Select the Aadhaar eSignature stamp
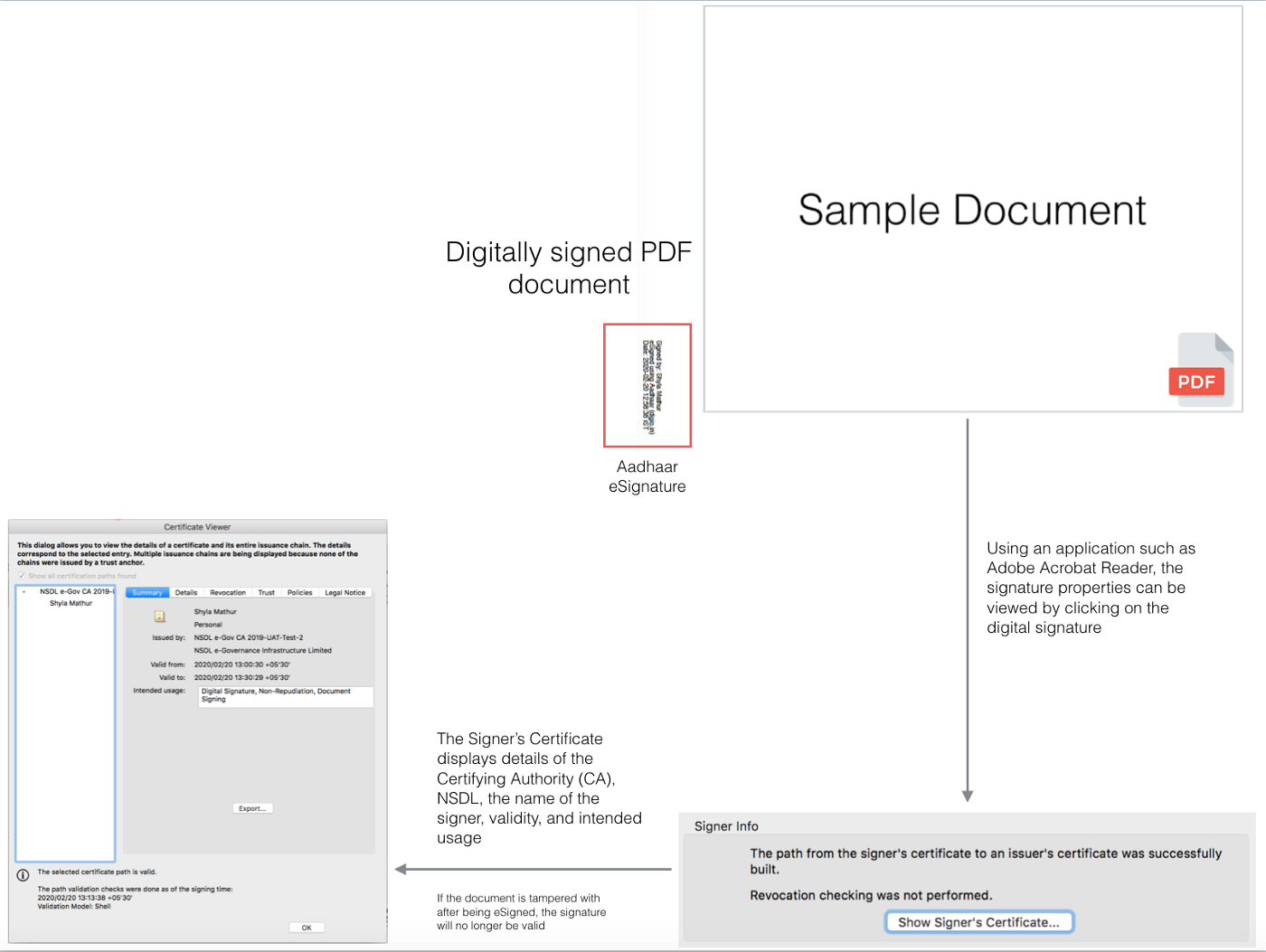 pyautogui.click(x=647, y=385)
